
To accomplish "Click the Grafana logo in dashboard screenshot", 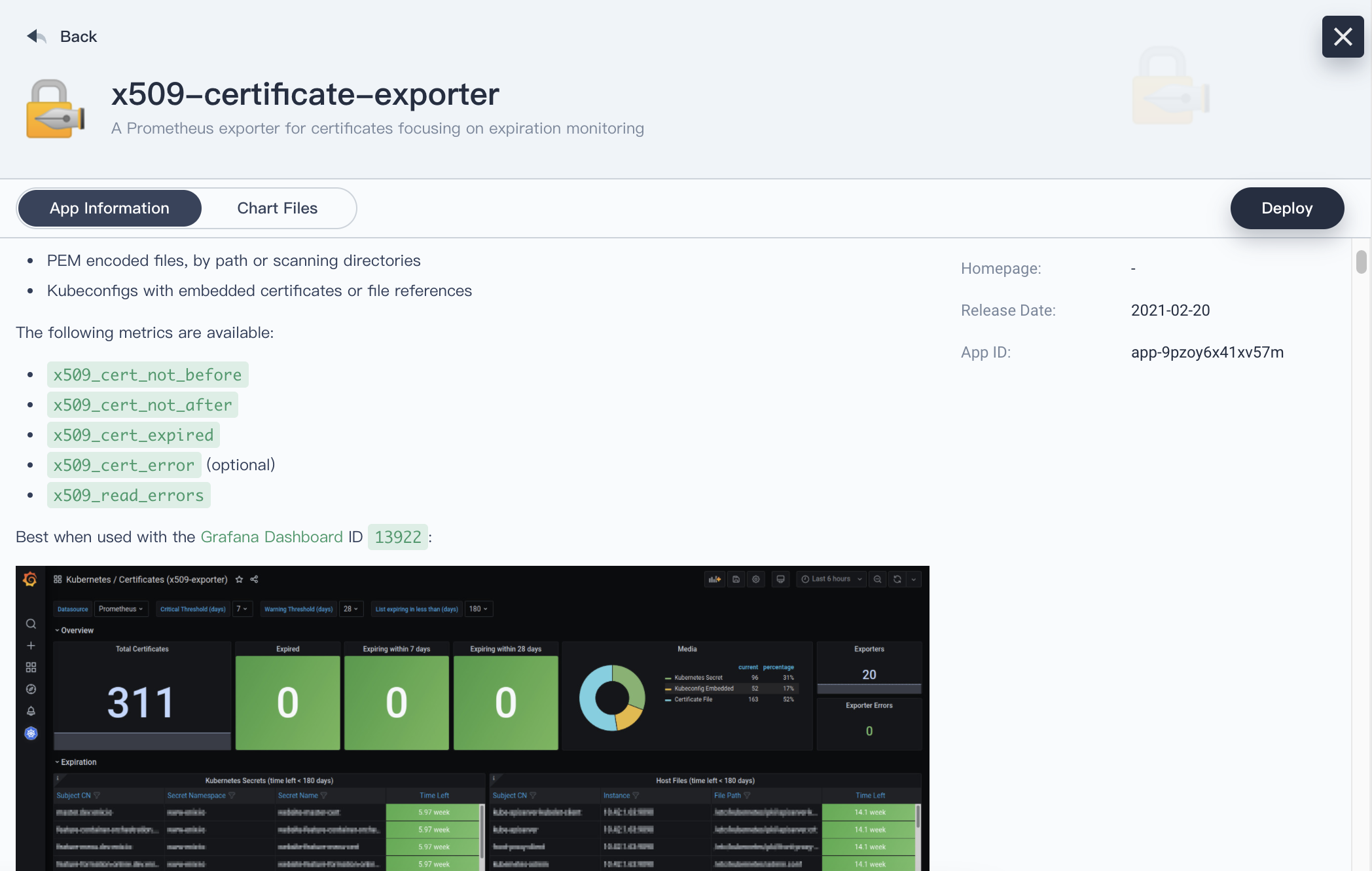I will [x=30, y=580].
